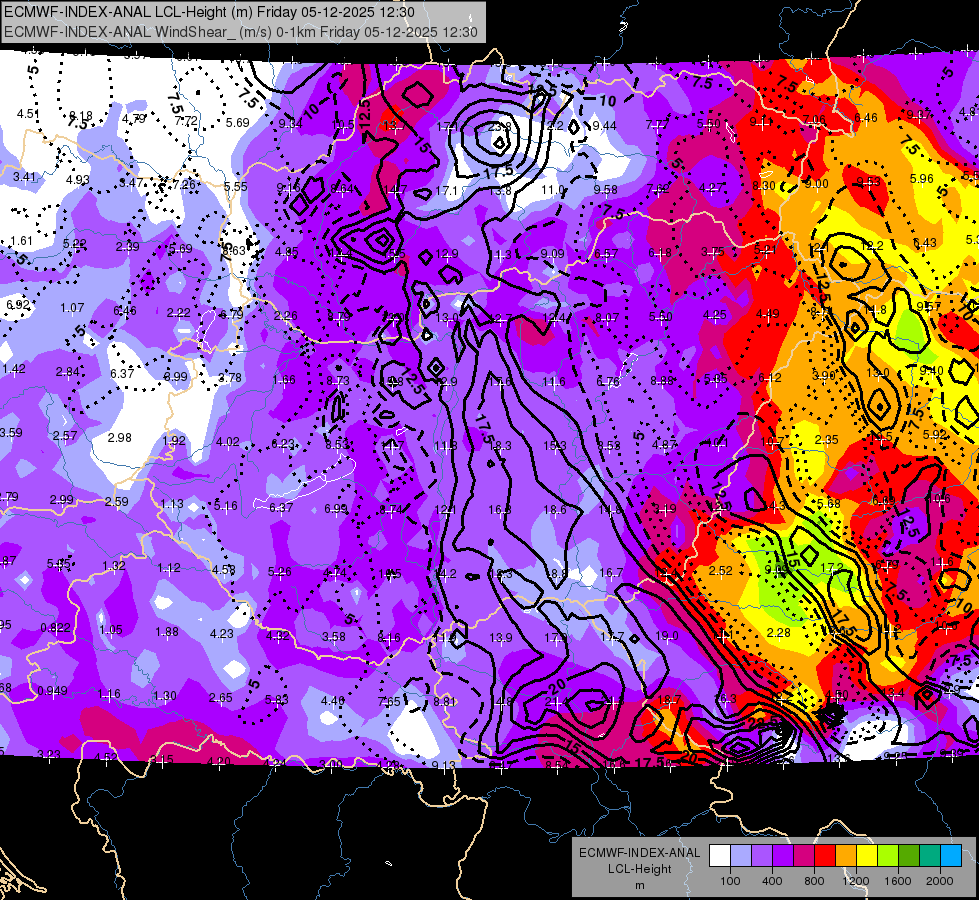Click the grid value 0.949
Image resolution: width=979 pixels, height=900 pixels.
point(52,691)
